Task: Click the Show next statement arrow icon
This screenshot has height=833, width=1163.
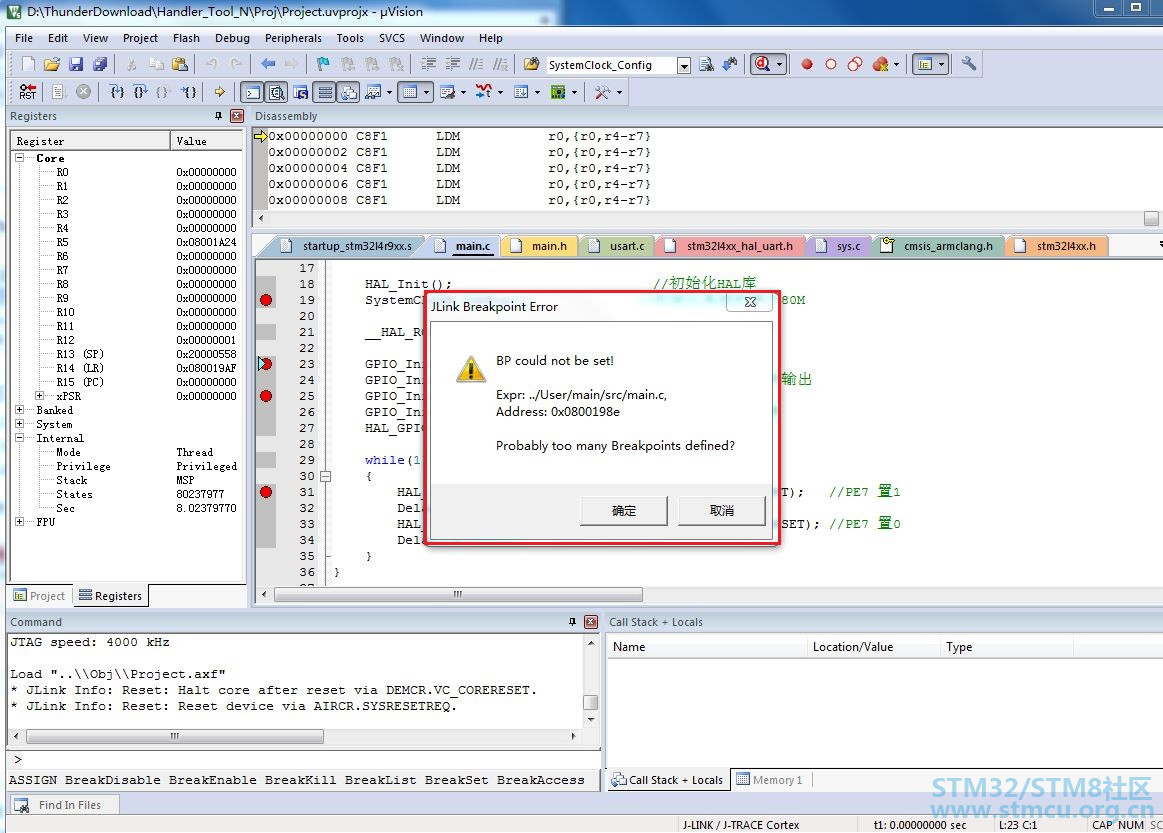Action: coord(220,92)
